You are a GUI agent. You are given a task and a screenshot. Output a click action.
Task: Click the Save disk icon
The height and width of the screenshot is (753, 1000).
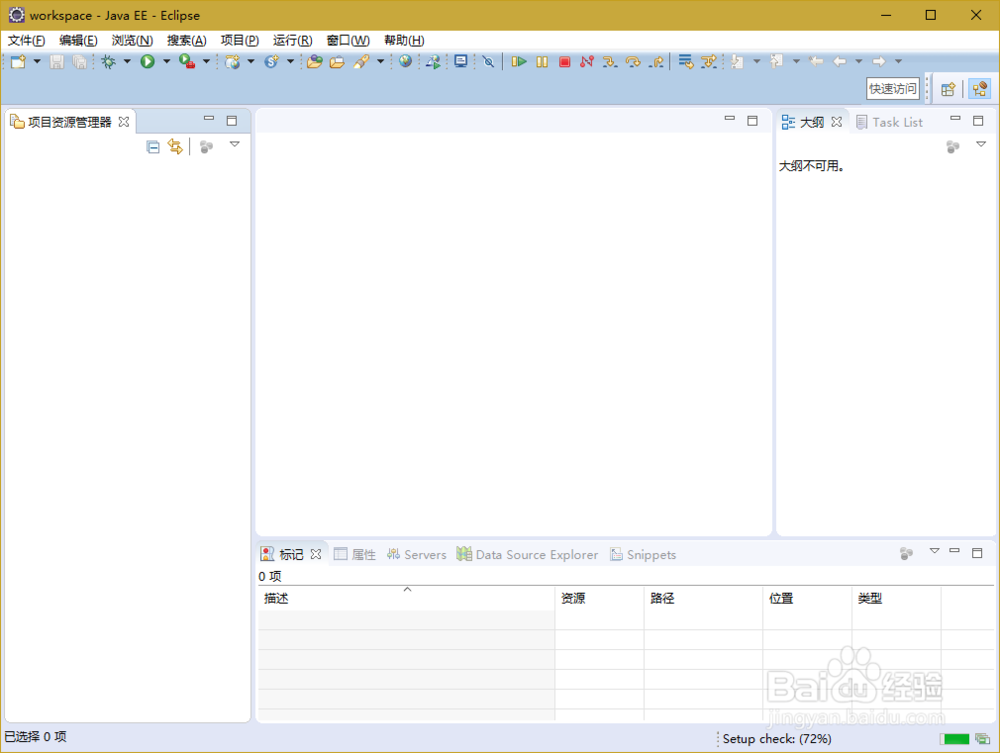click(57, 62)
